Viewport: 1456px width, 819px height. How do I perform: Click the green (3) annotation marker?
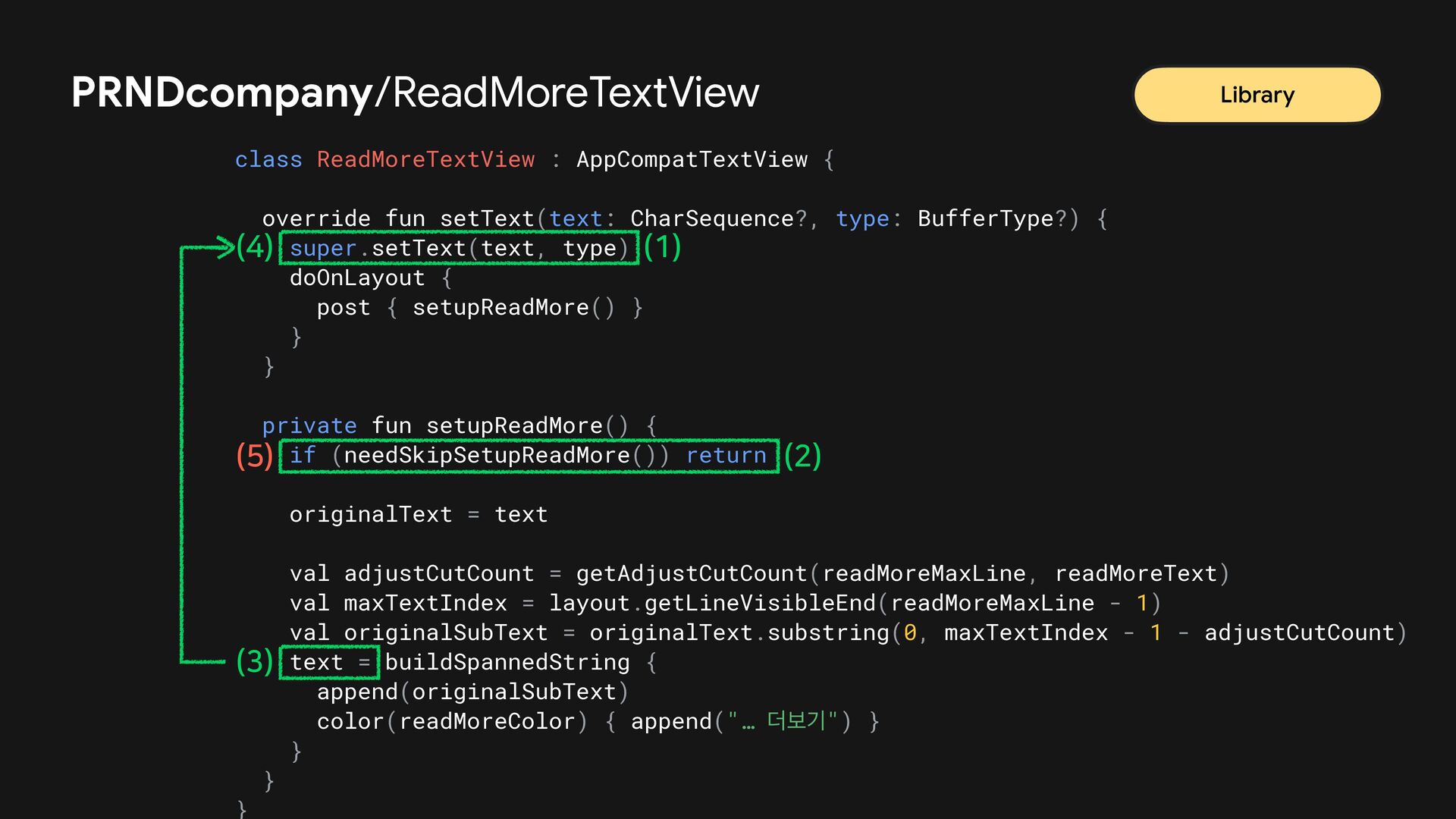click(x=254, y=661)
